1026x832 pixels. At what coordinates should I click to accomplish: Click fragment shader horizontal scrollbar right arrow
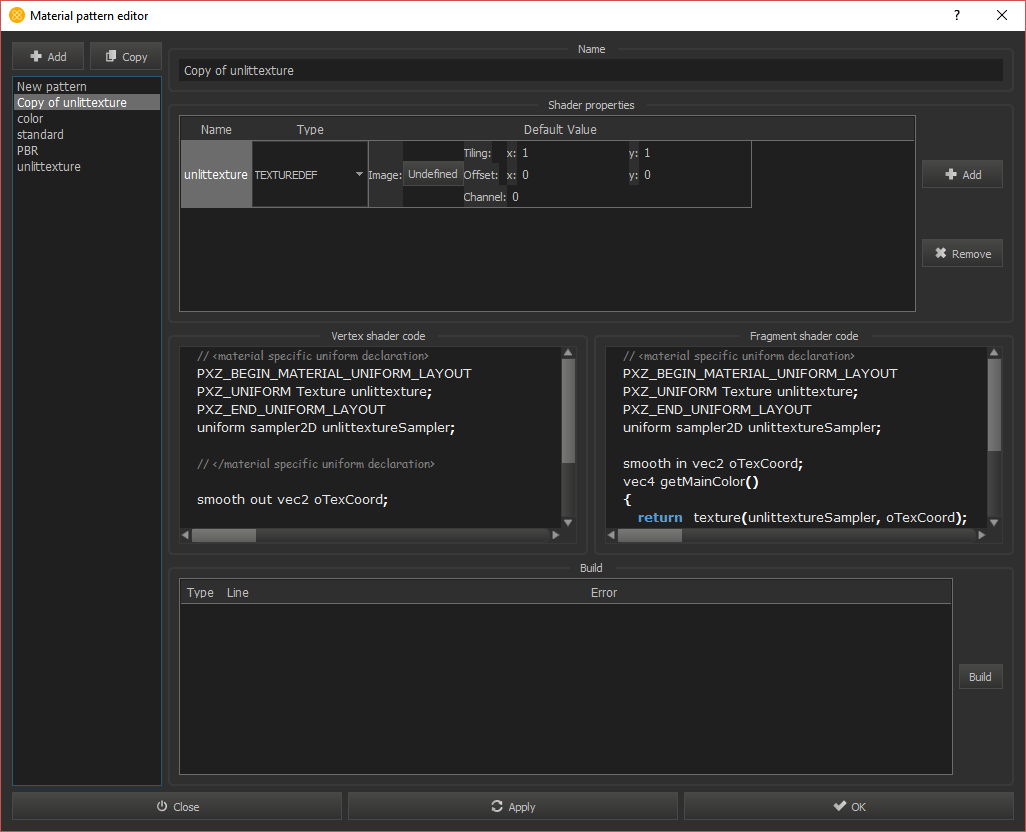coord(981,536)
